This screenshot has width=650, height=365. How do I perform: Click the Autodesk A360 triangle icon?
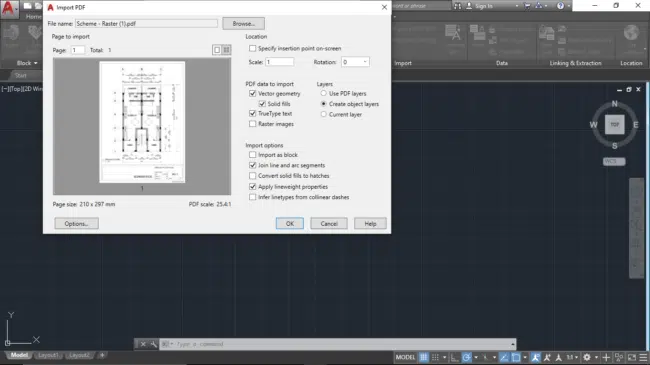click(x=538, y=6)
